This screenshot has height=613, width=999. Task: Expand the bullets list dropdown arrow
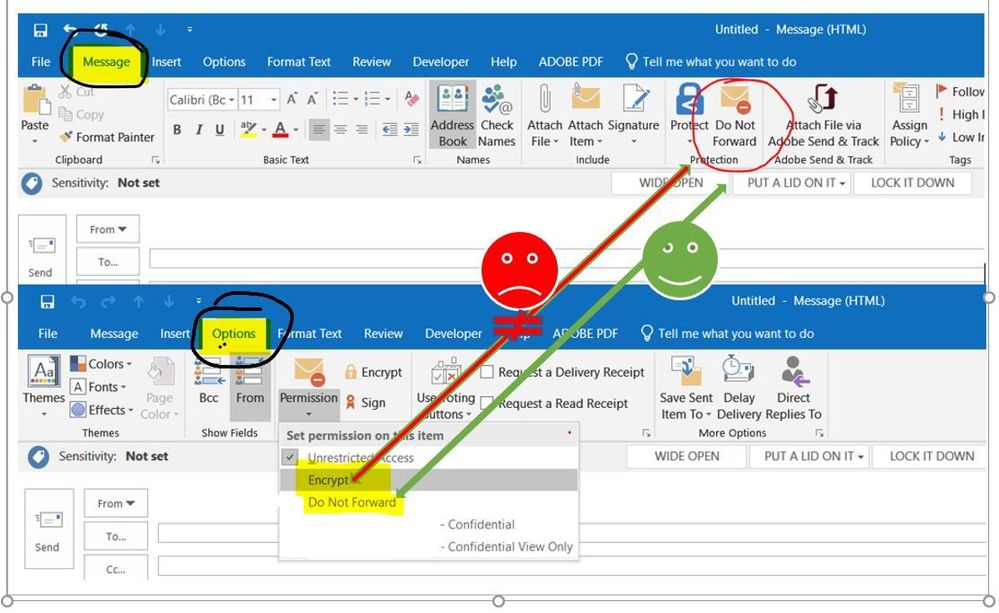356,99
